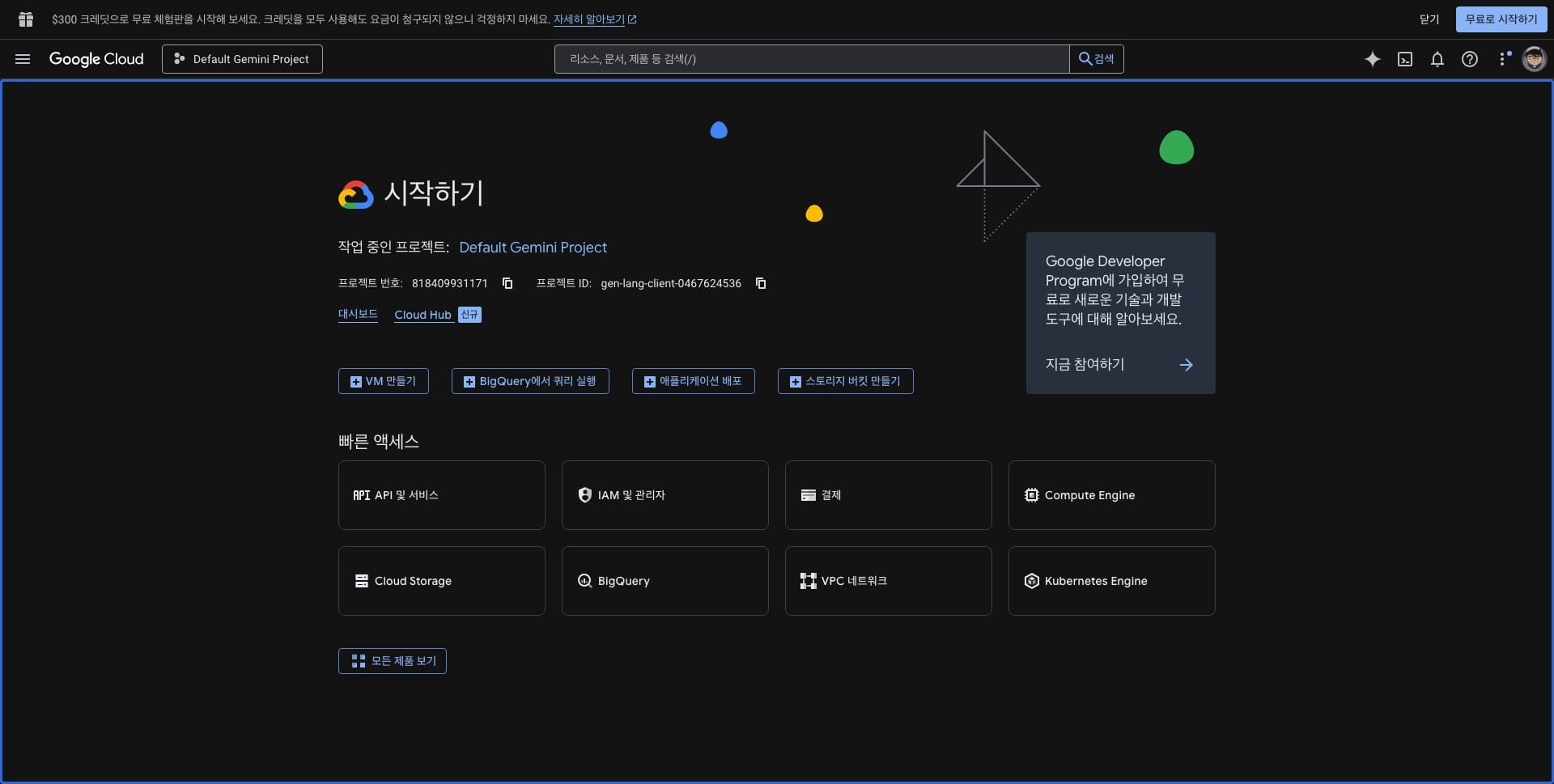1554x784 pixels.
Task: Click 지금 참여하기 arrow in Developer Program card
Action: [x=1186, y=365]
